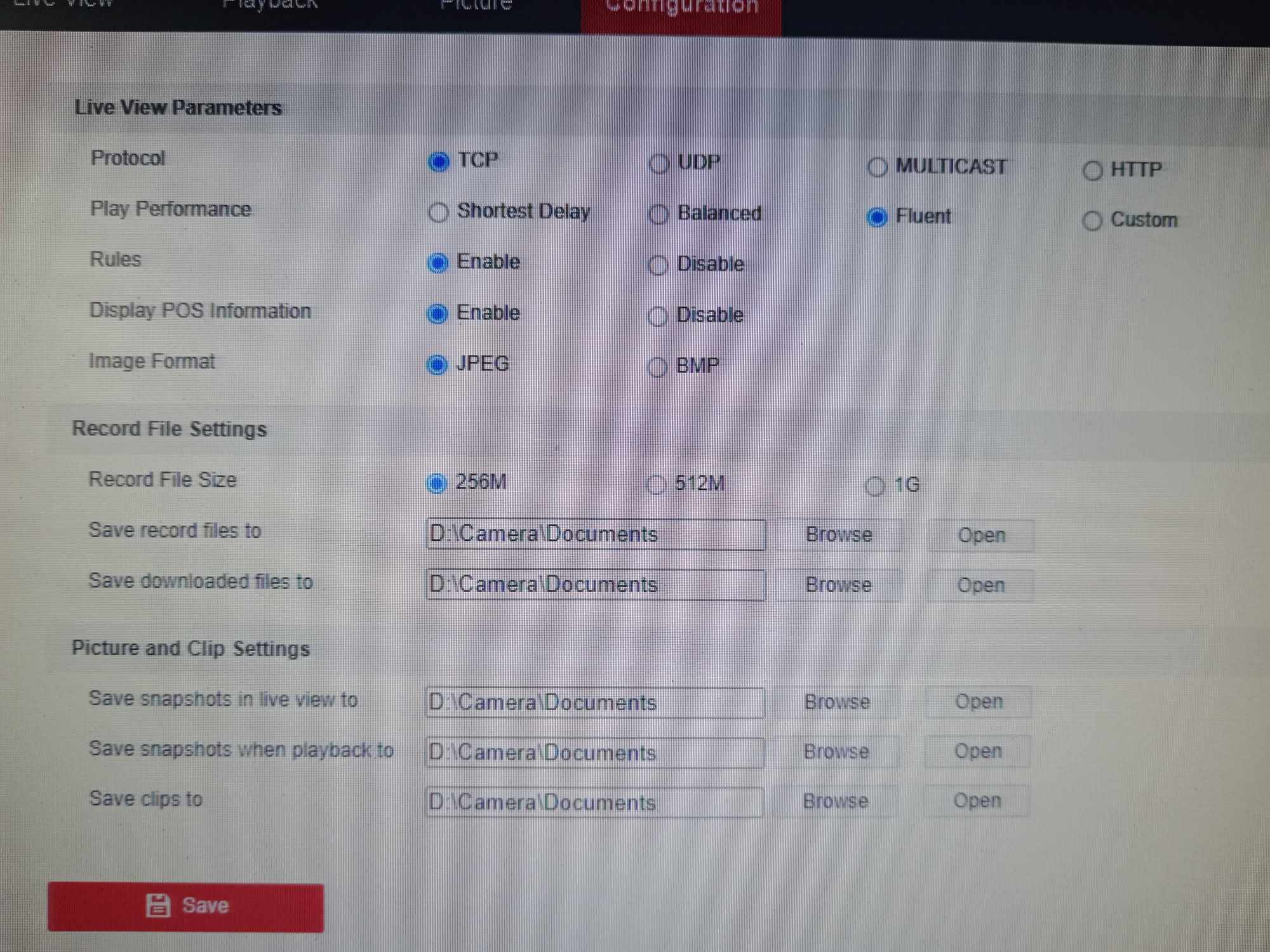Set record file size to 512M
The width and height of the screenshot is (1270, 952).
[656, 485]
